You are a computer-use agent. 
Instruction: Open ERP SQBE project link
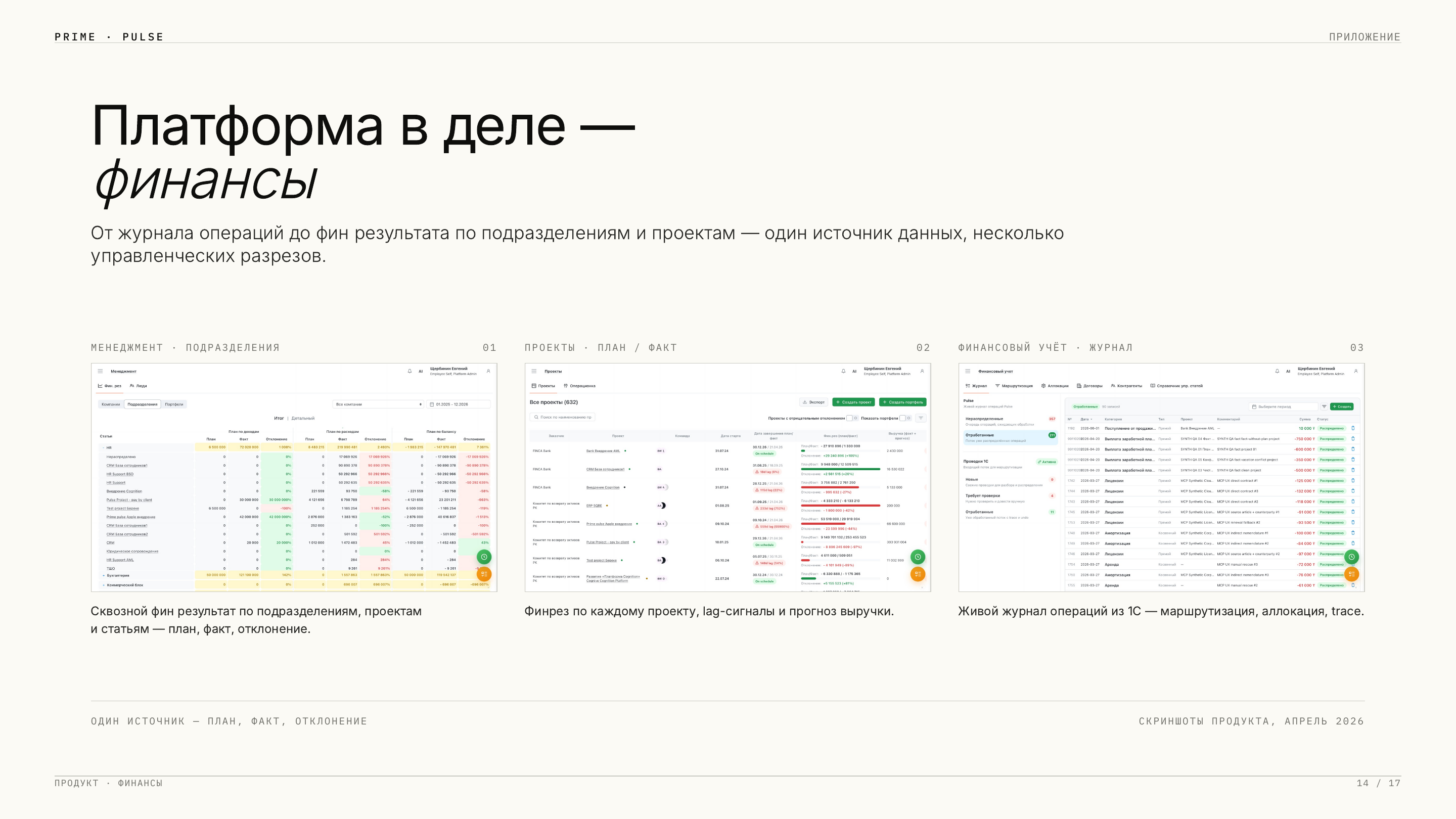[x=594, y=506]
